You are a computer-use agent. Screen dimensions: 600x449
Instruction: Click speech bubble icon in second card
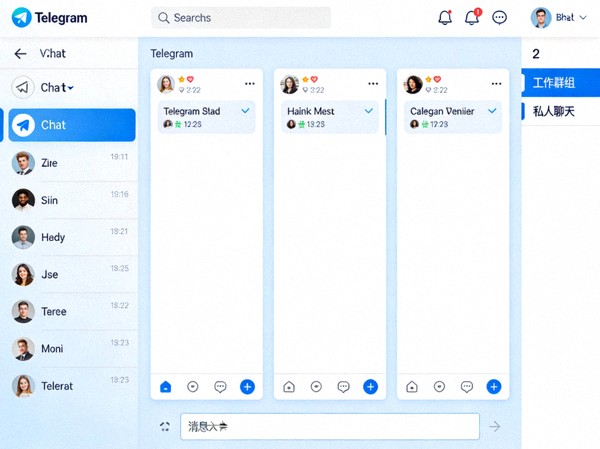(x=344, y=387)
